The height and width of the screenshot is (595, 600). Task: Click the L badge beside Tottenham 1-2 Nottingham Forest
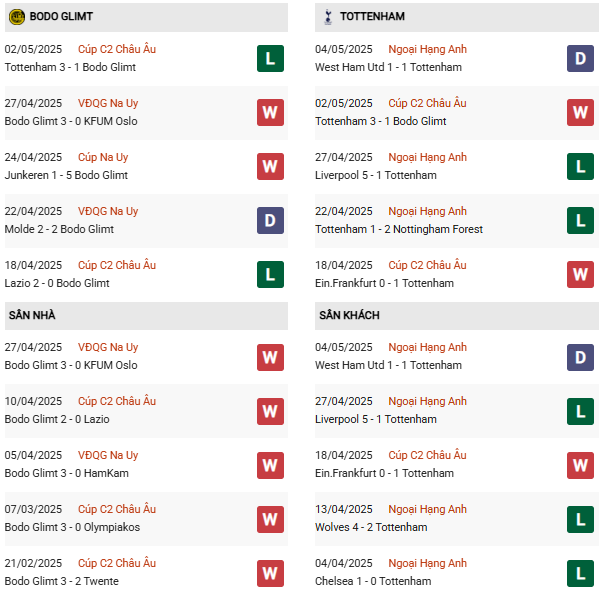click(x=581, y=220)
